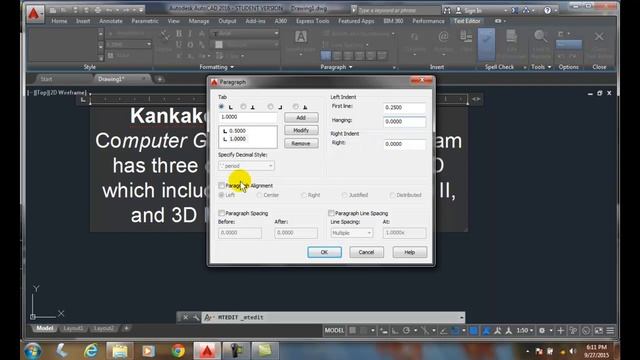This screenshot has height=360, width=640.
Task: Click the Hanging indent field
Action: coord(404,122)
